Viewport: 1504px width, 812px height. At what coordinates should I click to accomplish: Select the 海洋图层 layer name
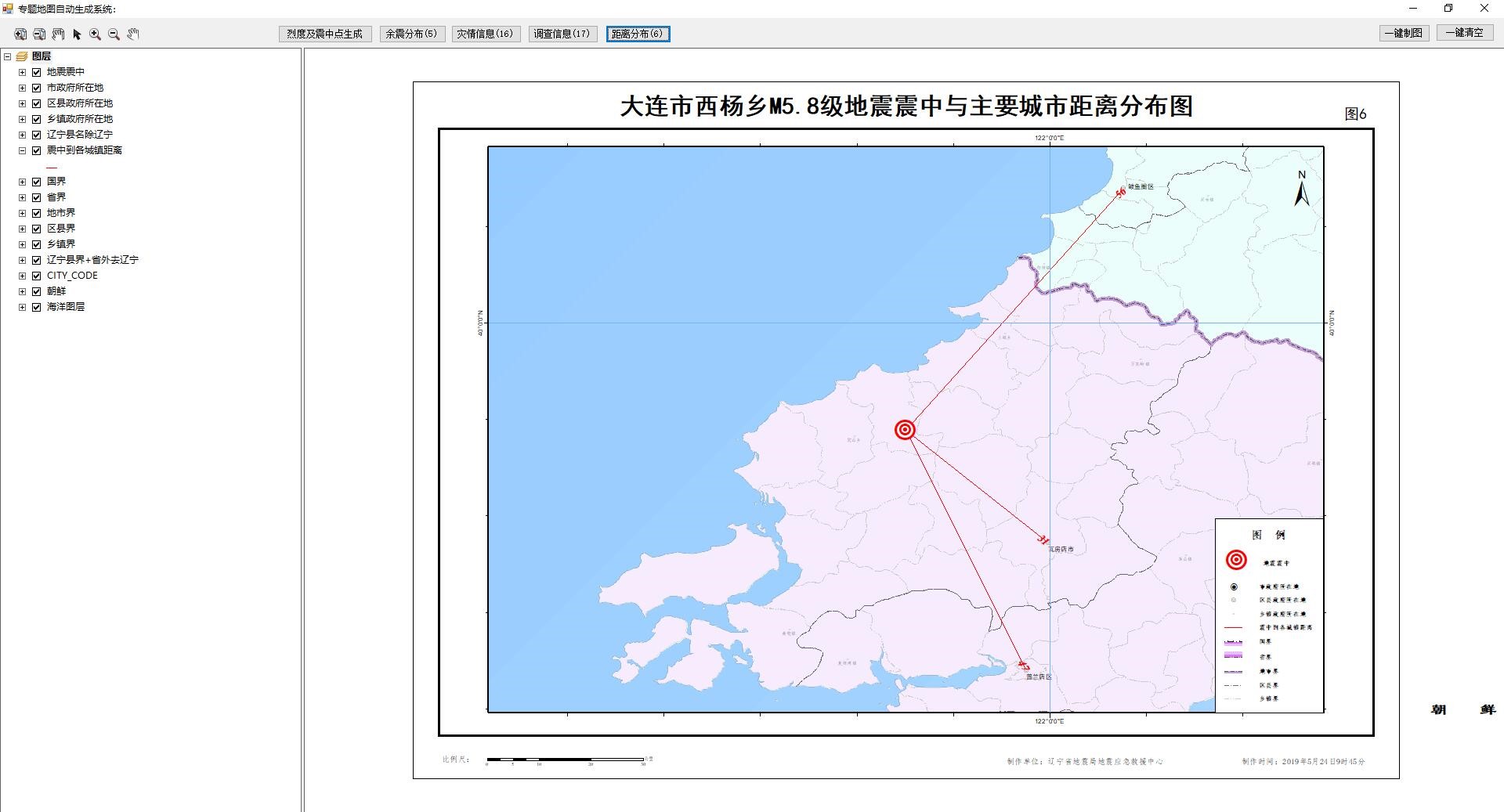coord(66,307)
